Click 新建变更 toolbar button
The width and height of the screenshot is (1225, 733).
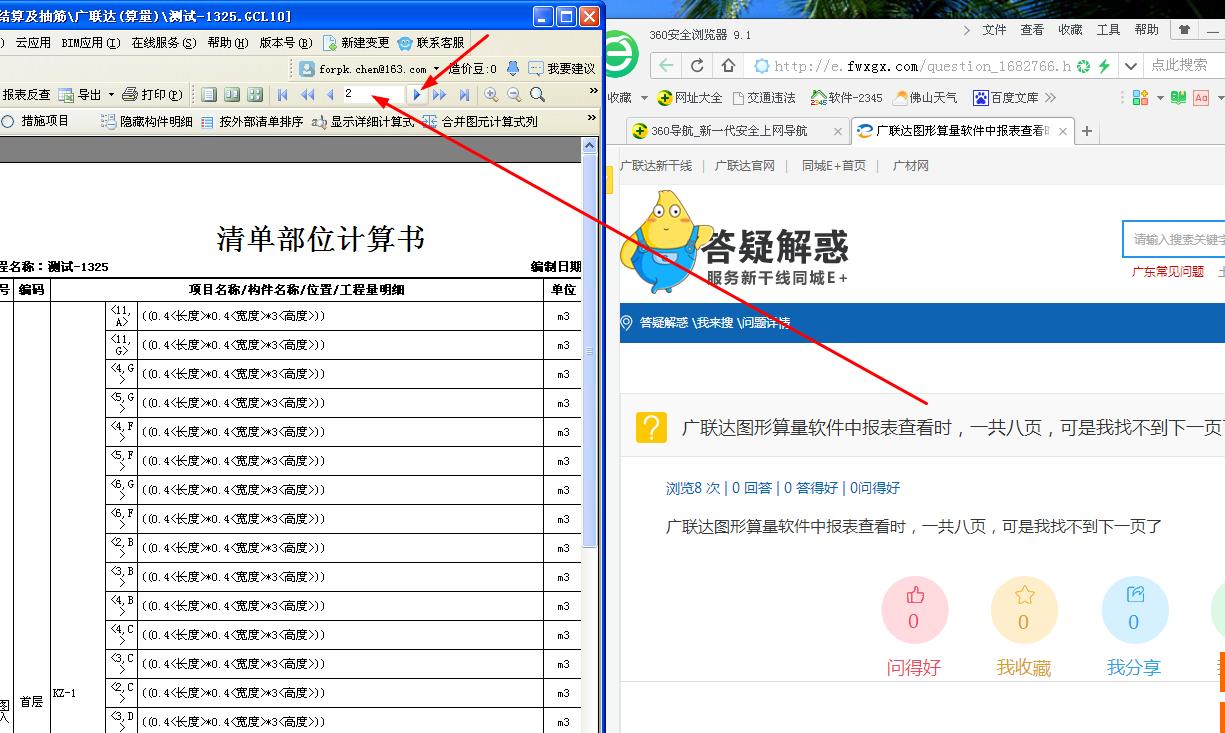tap(355, 43)
